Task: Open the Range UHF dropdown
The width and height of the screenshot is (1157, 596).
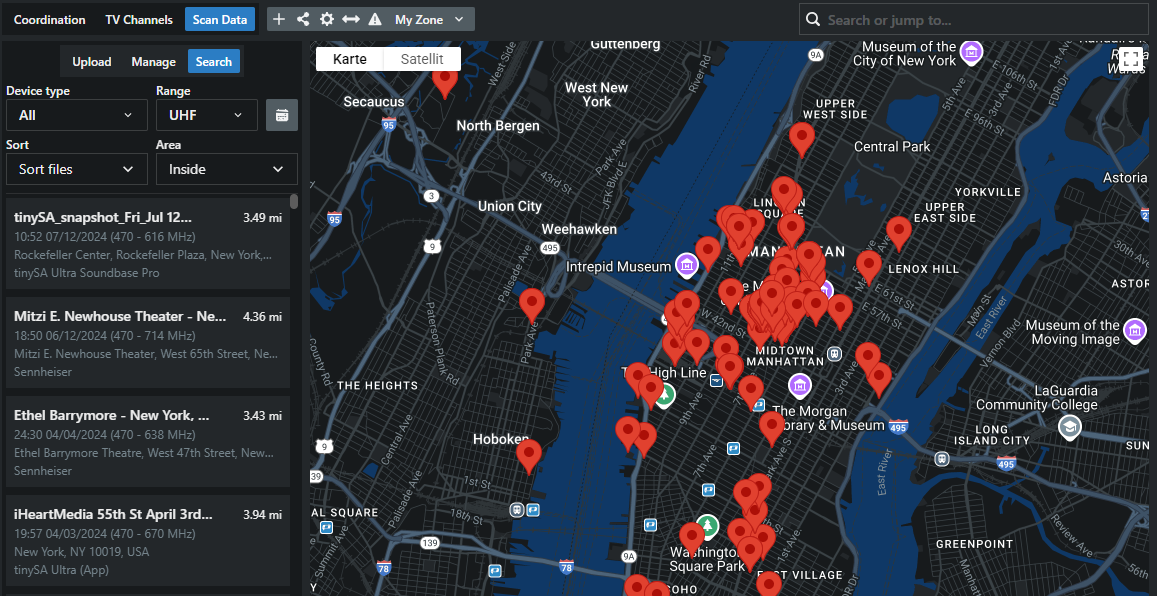Action: tap(206, 115)
